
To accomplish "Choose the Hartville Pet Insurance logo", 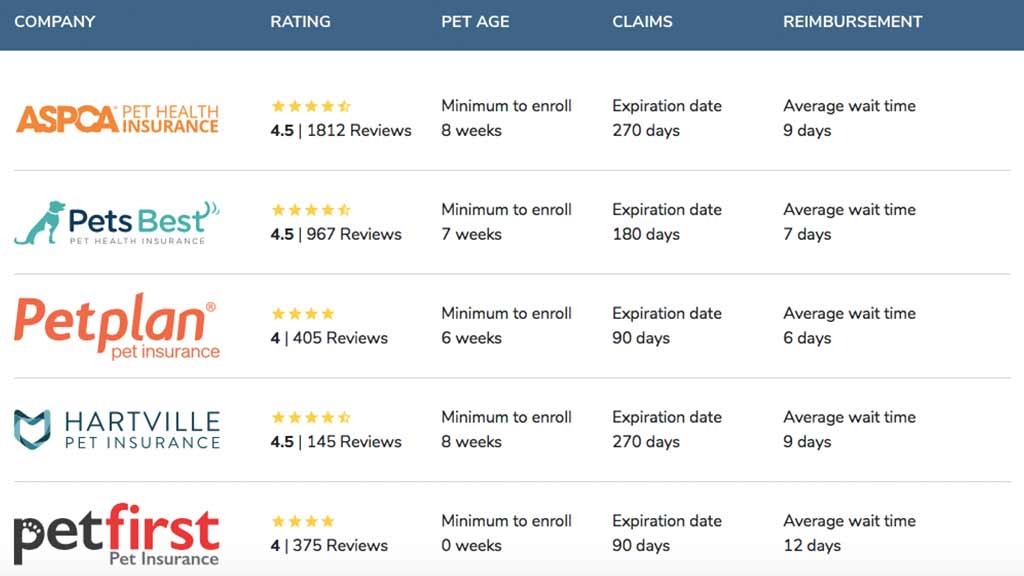I will point(117,430).
